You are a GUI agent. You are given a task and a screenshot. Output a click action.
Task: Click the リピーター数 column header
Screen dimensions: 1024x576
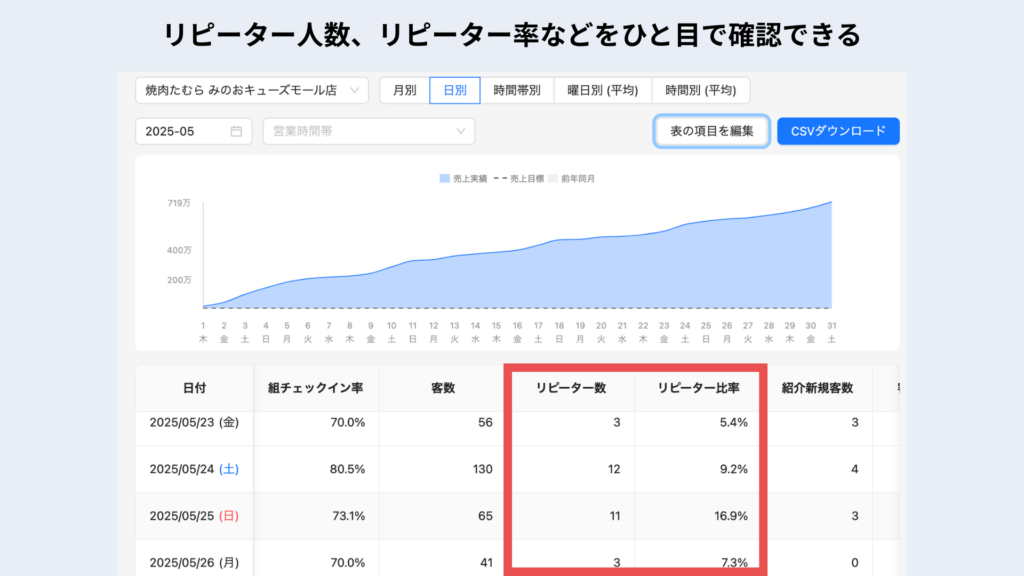(x=570, y=388)
